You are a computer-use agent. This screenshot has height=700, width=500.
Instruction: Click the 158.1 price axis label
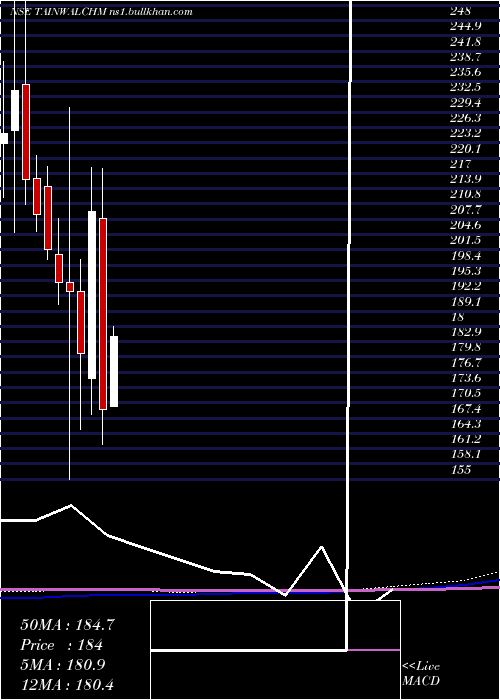465,454
